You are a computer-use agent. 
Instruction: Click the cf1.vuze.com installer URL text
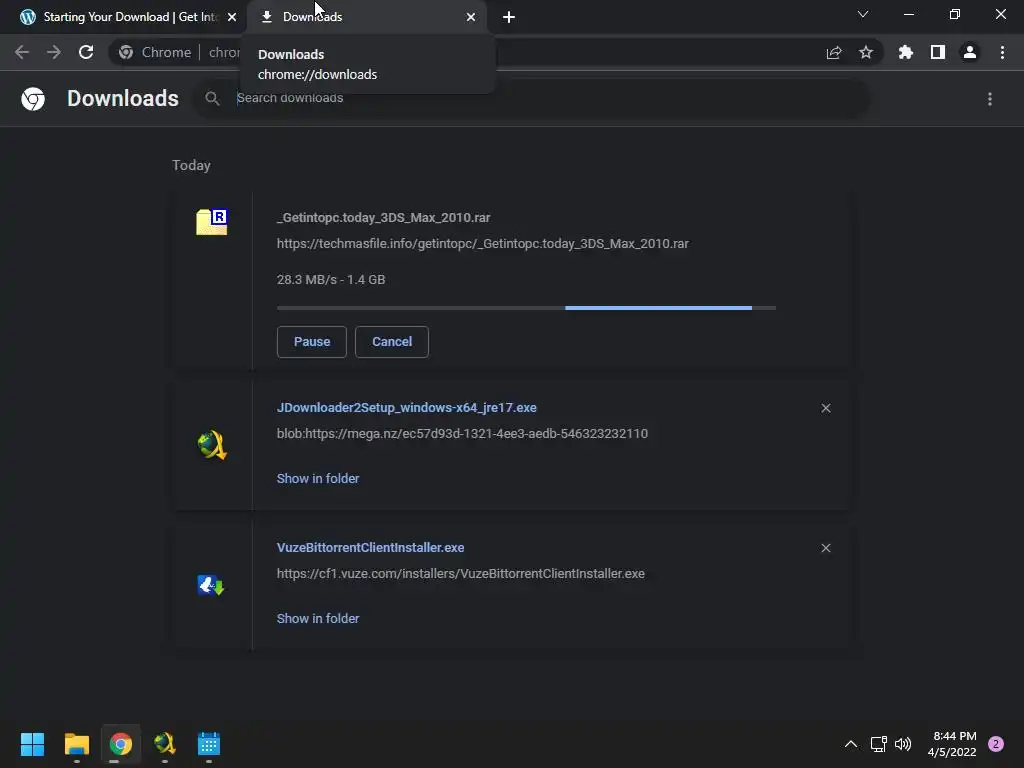460,573
